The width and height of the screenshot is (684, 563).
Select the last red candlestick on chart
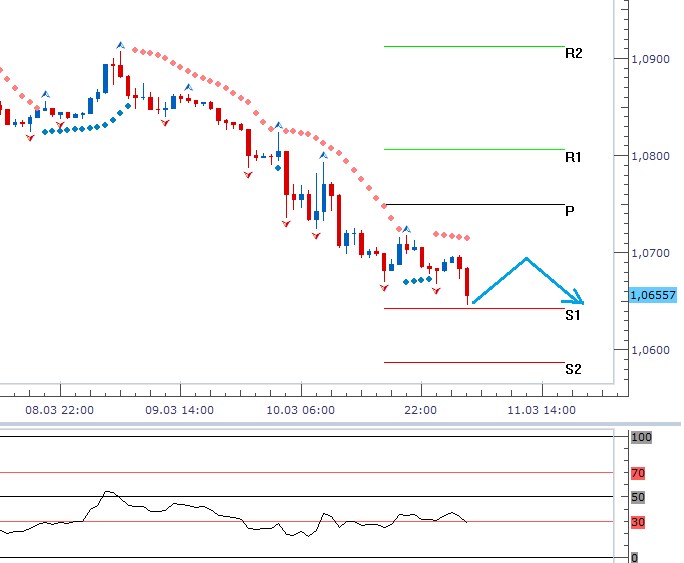467,283
